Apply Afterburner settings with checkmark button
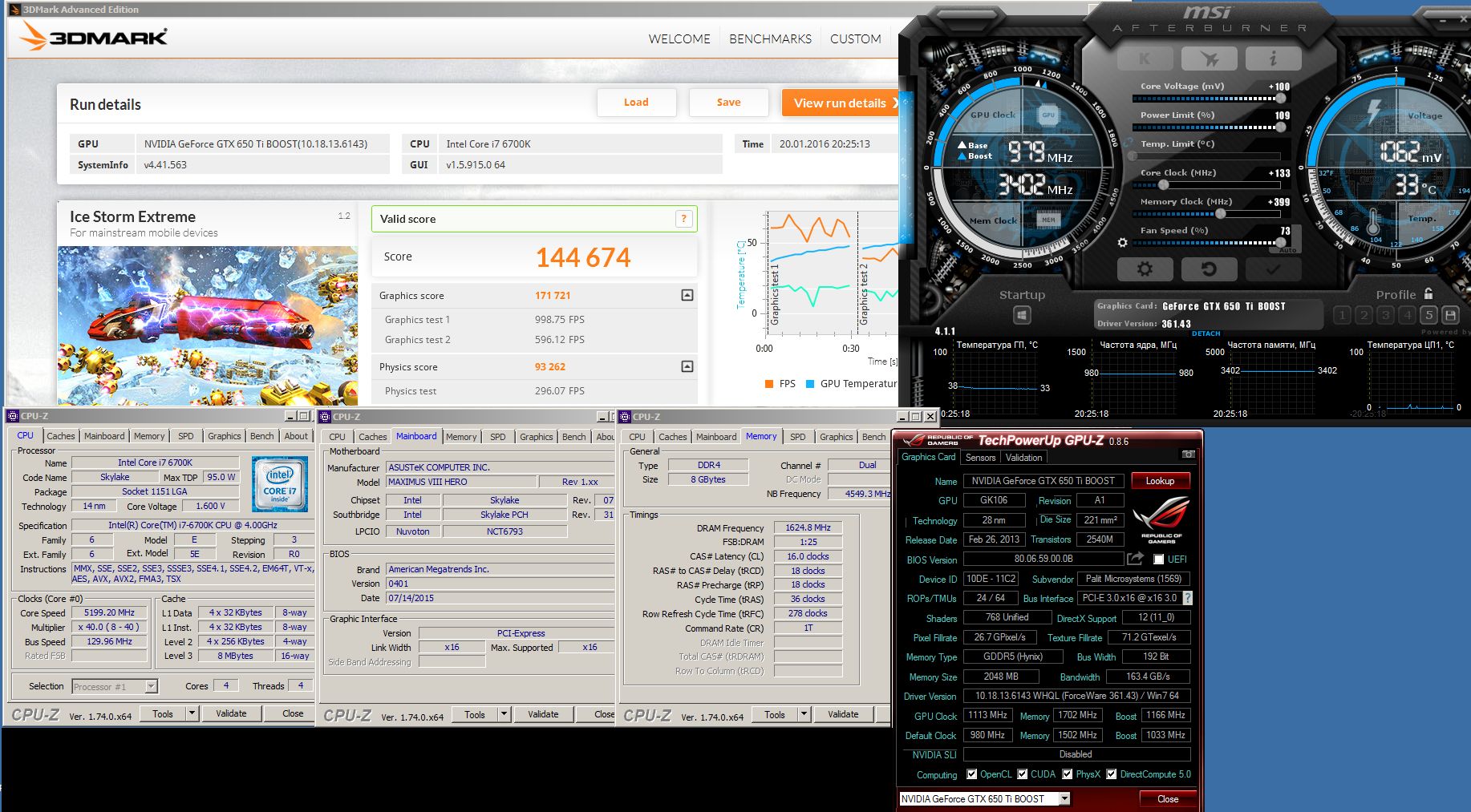 coord(1273,269)
